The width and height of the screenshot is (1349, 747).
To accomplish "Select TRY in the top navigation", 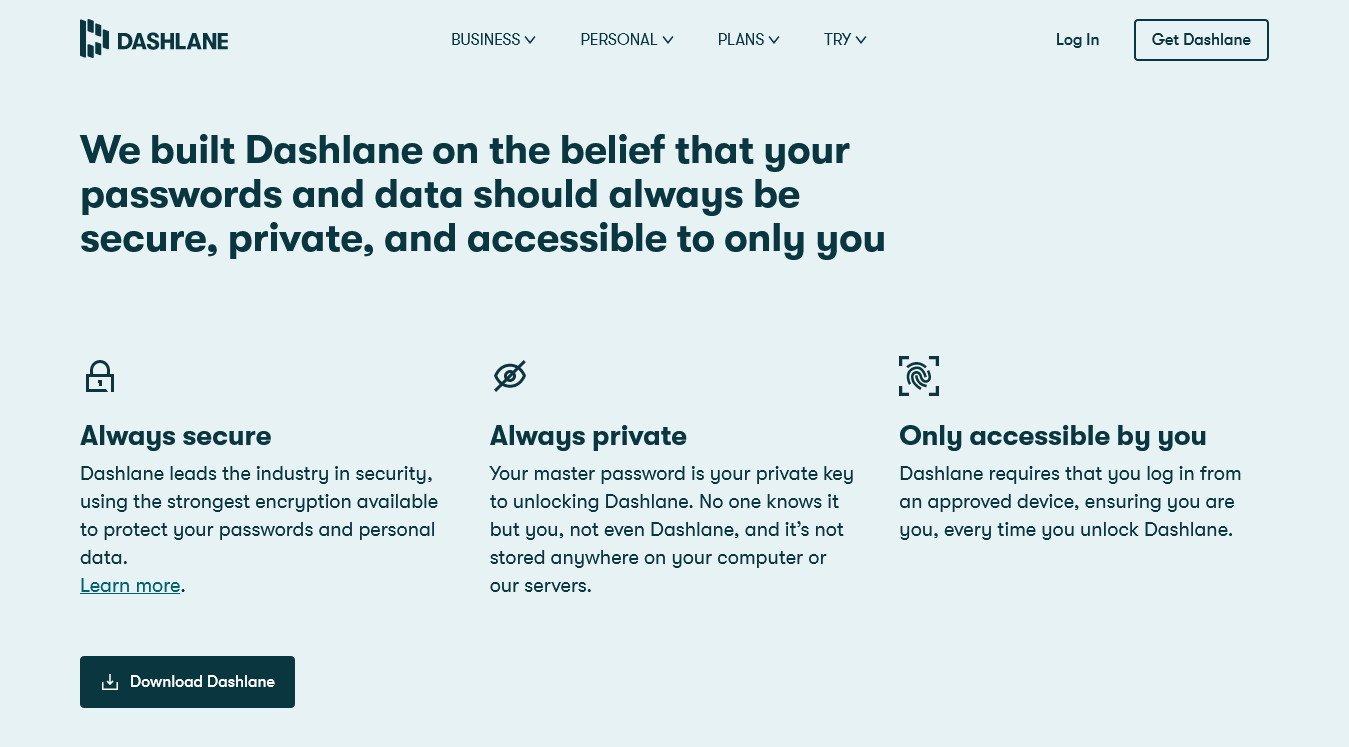I will point(837,40).
